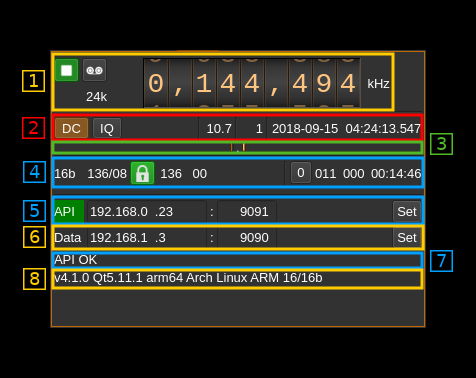Reset event counts with the 0 button
This screenshot has width=476, height=378.
tap(301, 173)
